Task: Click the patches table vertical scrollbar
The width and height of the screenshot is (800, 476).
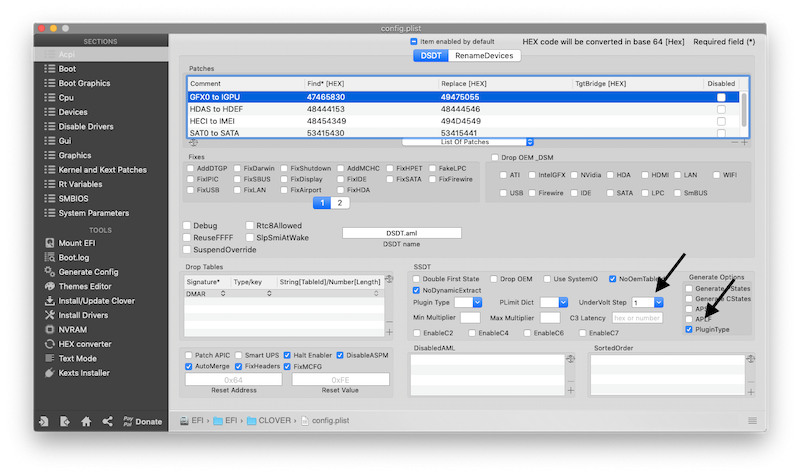Action: pos(744,109)
